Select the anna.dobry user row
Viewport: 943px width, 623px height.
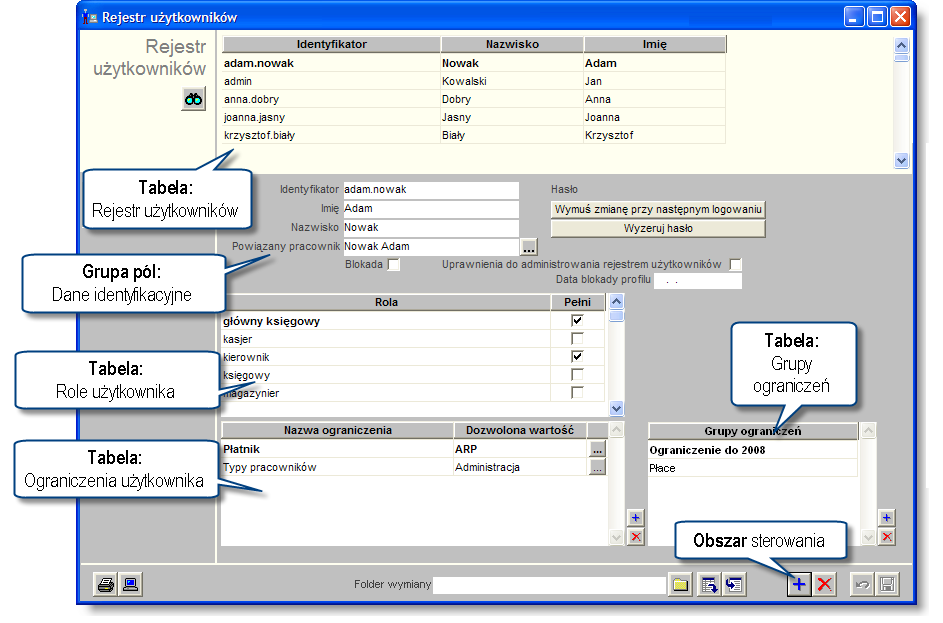coord(474,99)
